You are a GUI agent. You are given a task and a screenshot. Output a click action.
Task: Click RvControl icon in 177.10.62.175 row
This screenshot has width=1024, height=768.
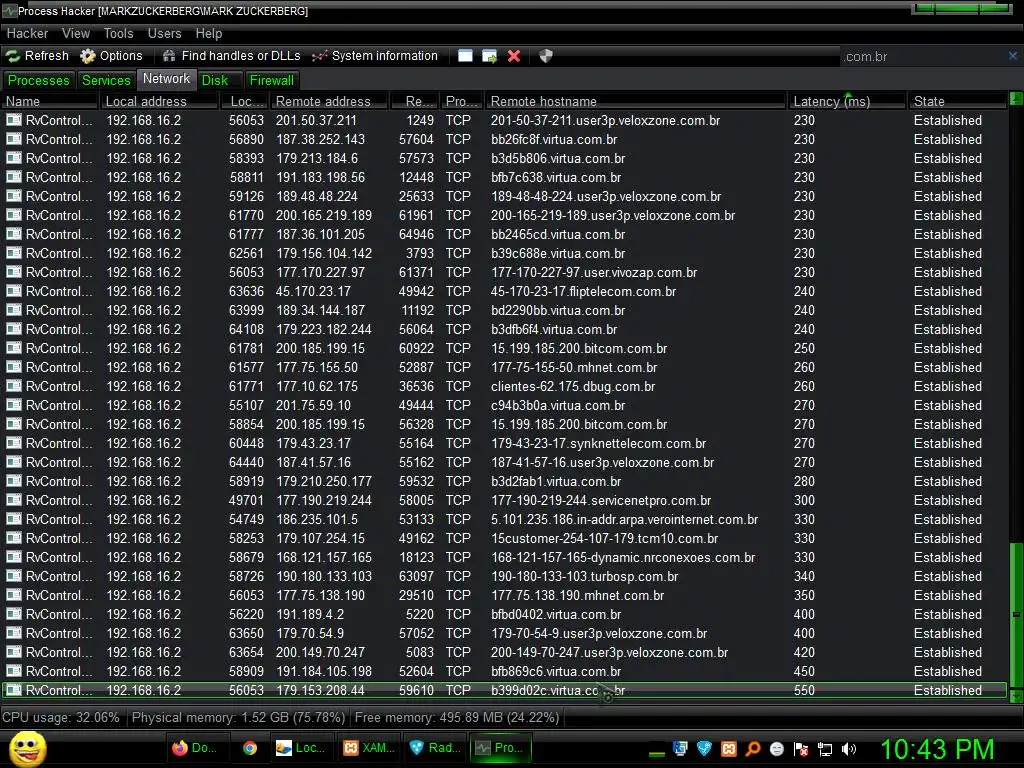tap(14, 386)
